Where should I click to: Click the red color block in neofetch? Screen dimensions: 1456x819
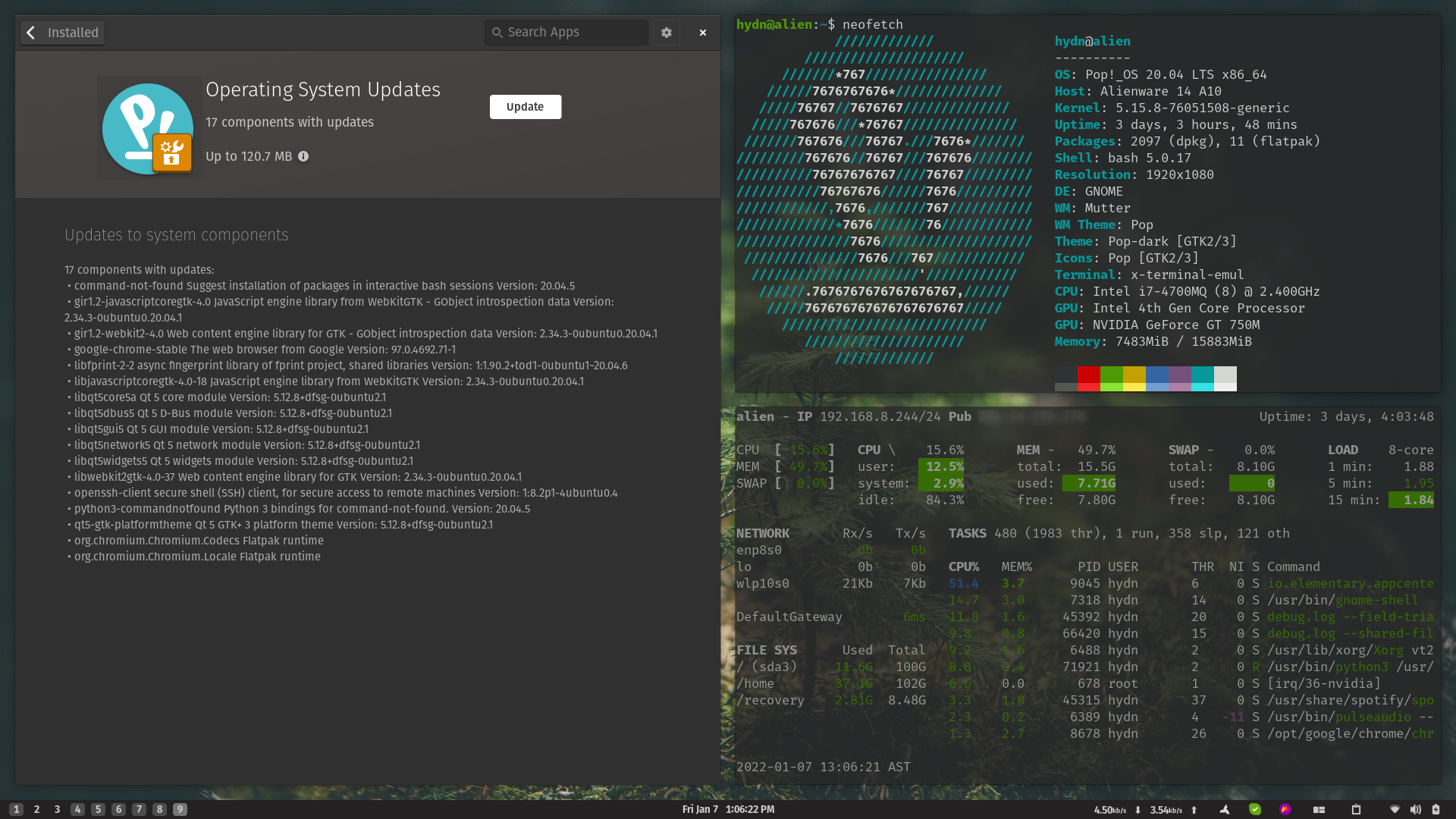[1089, 375]
